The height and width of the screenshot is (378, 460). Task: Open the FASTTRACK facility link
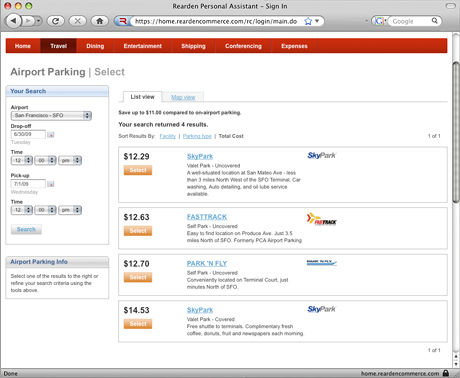(207, 217)
